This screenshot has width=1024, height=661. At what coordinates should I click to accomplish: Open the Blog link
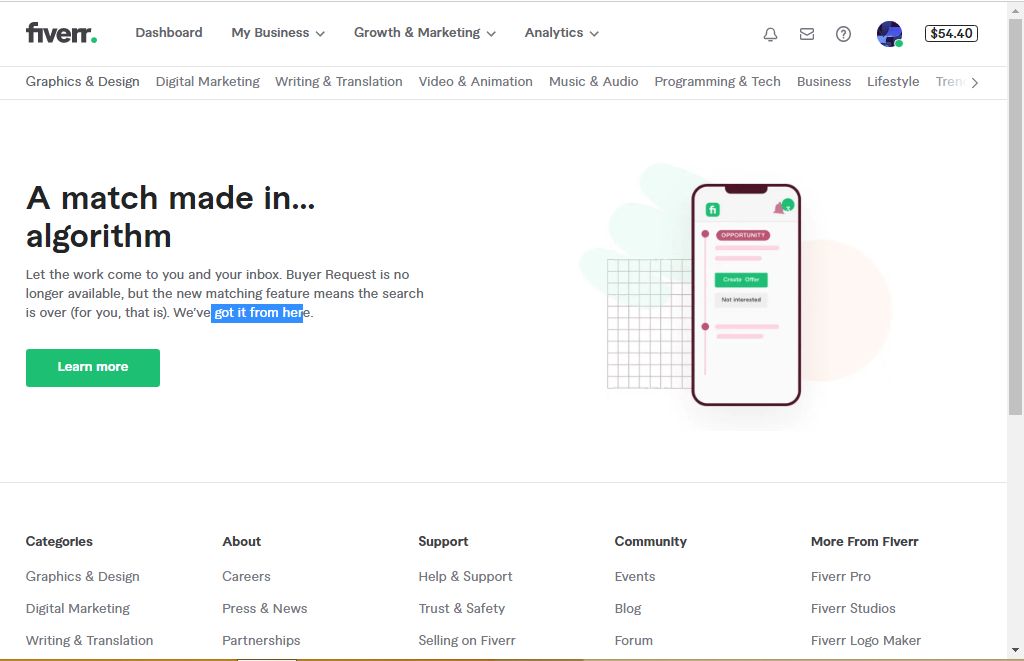(628, 609)
